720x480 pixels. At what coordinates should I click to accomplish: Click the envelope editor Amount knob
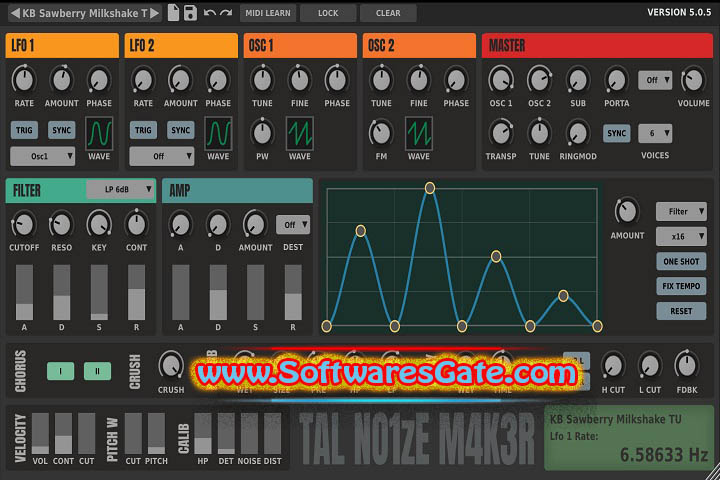pyautogui.click(x=627, y=212)
